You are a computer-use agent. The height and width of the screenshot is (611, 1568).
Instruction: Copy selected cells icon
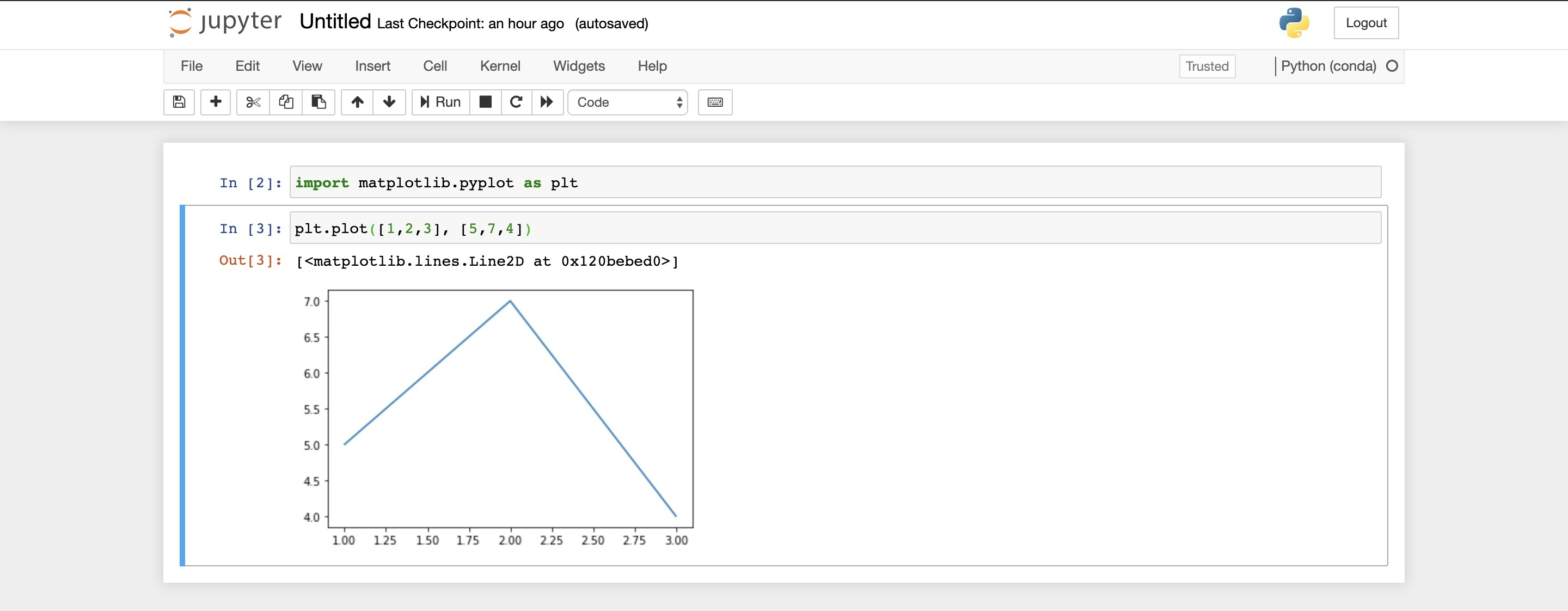[286, 102]
